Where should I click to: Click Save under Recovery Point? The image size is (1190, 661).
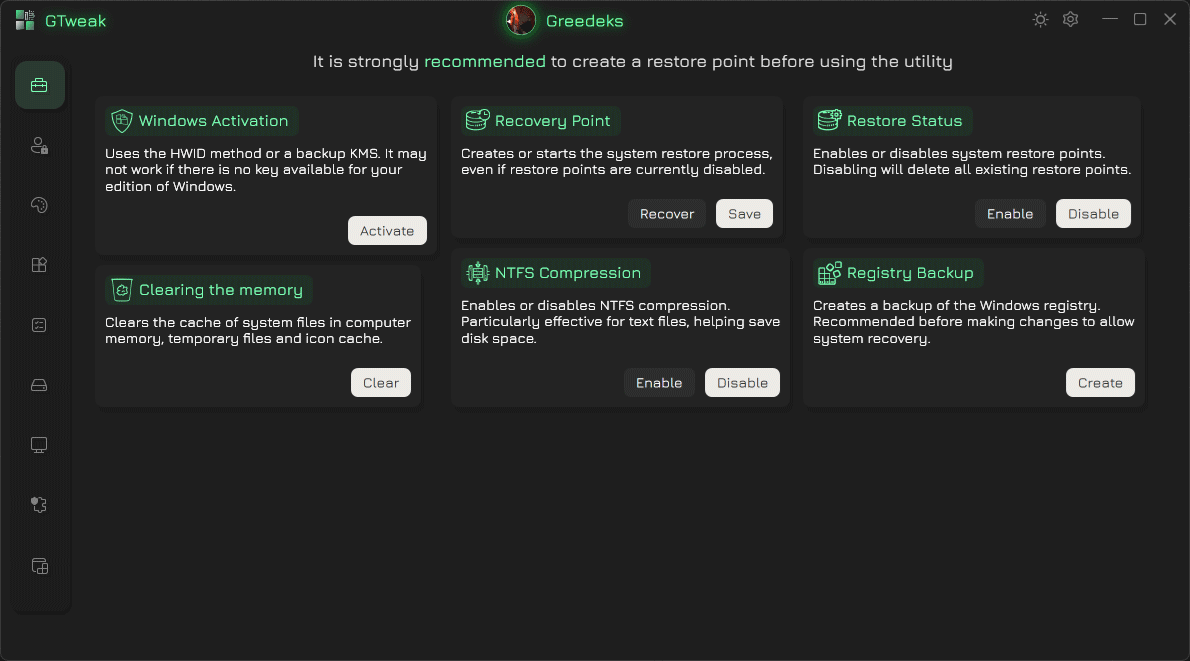(745, 214)
